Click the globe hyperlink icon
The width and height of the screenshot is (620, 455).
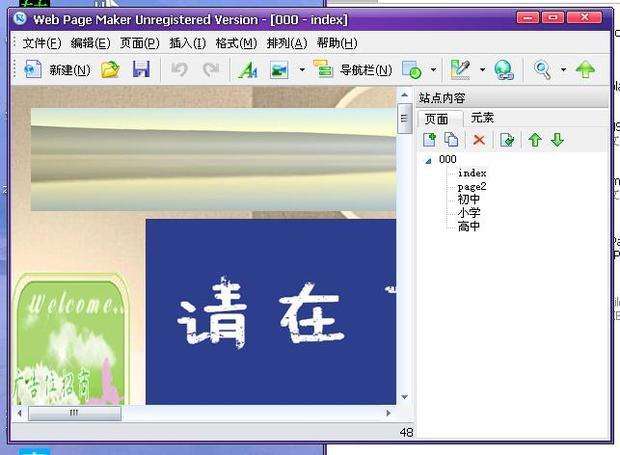504,70
